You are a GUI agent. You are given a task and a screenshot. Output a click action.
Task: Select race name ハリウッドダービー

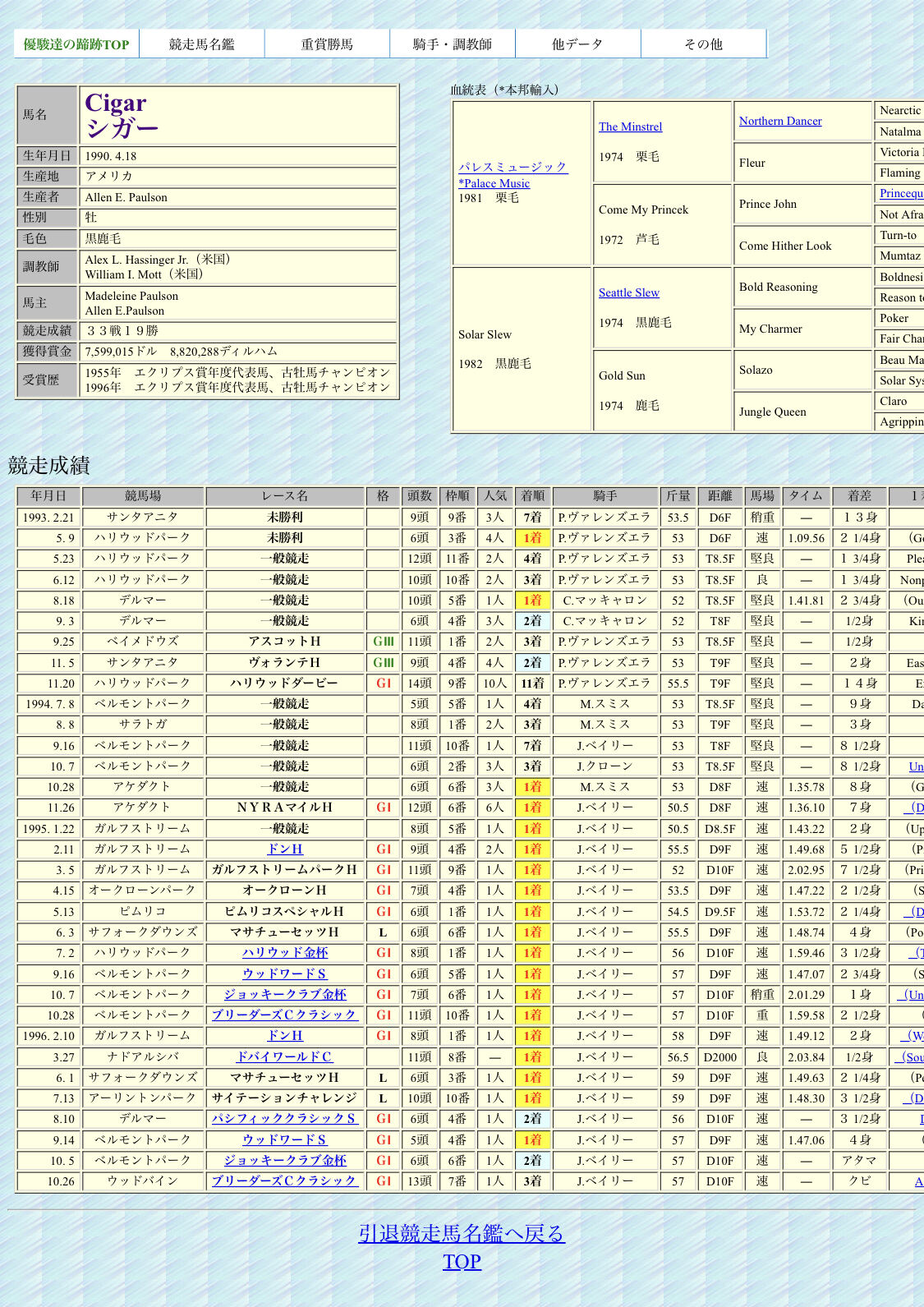[x=285, y=683]
